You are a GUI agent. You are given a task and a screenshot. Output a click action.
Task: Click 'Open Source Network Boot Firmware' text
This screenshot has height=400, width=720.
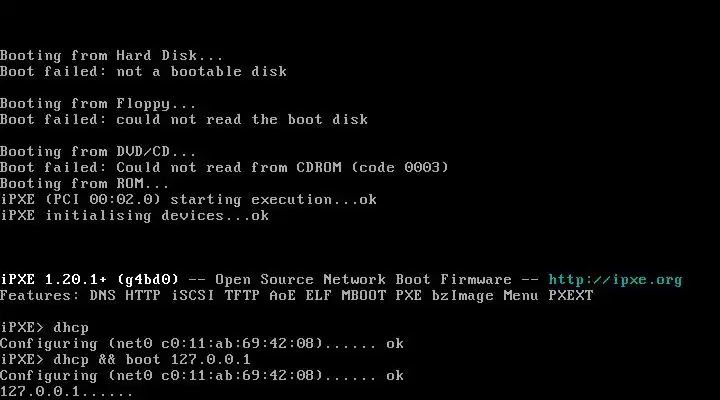pos(363,280)
